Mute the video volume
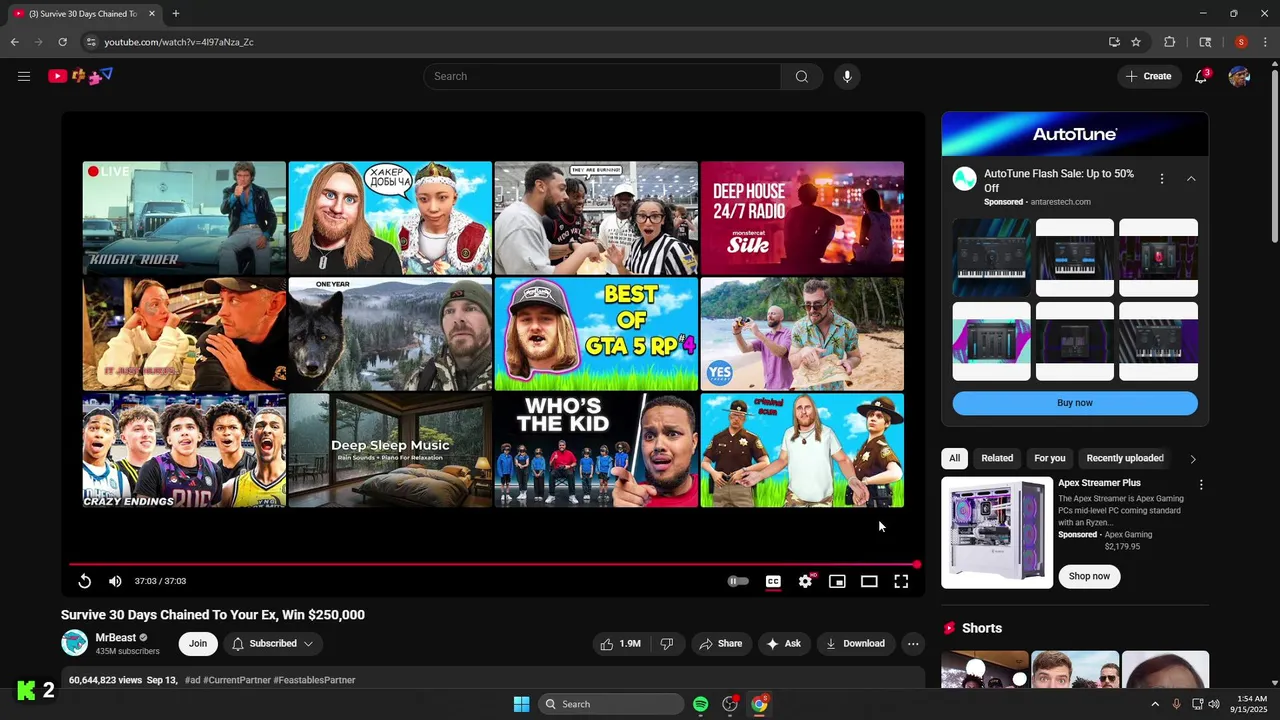This screenshot has width=1280, height=720. point(115,581)
